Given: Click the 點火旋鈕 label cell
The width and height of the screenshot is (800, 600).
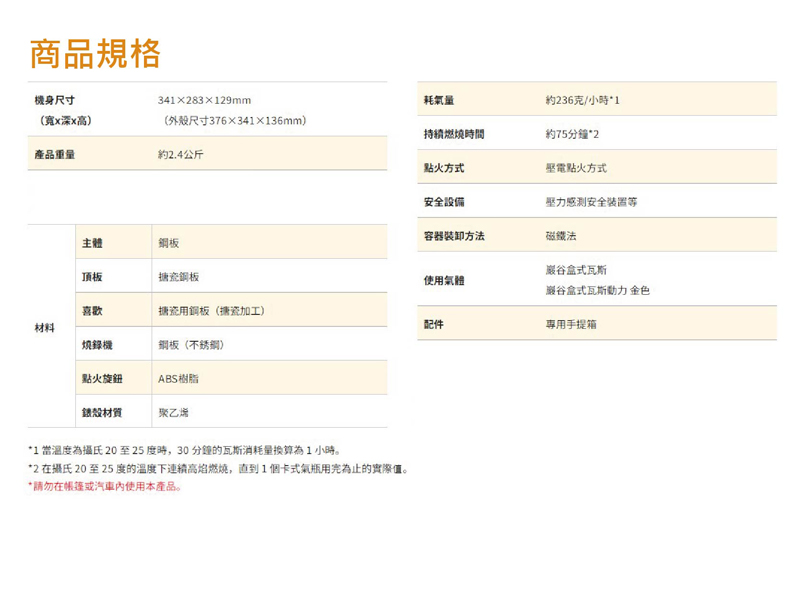Looking at the screenshot, I should (102, 379).
